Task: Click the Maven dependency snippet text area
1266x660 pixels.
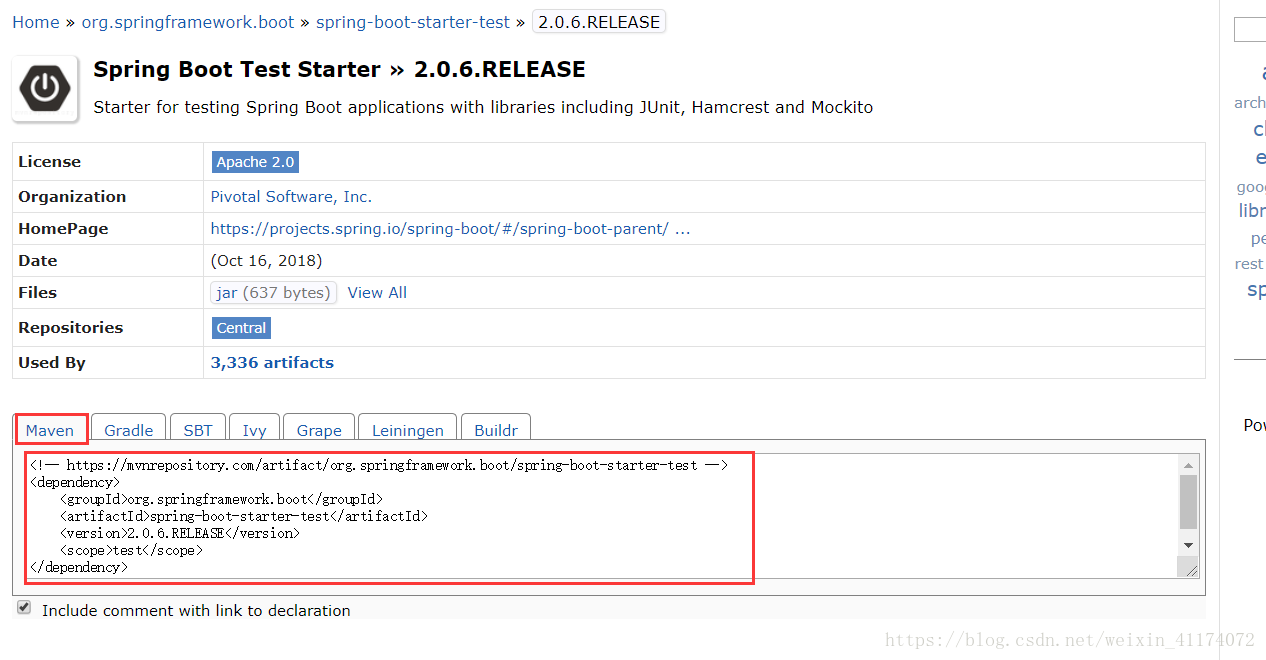Action: pos(600,516)
